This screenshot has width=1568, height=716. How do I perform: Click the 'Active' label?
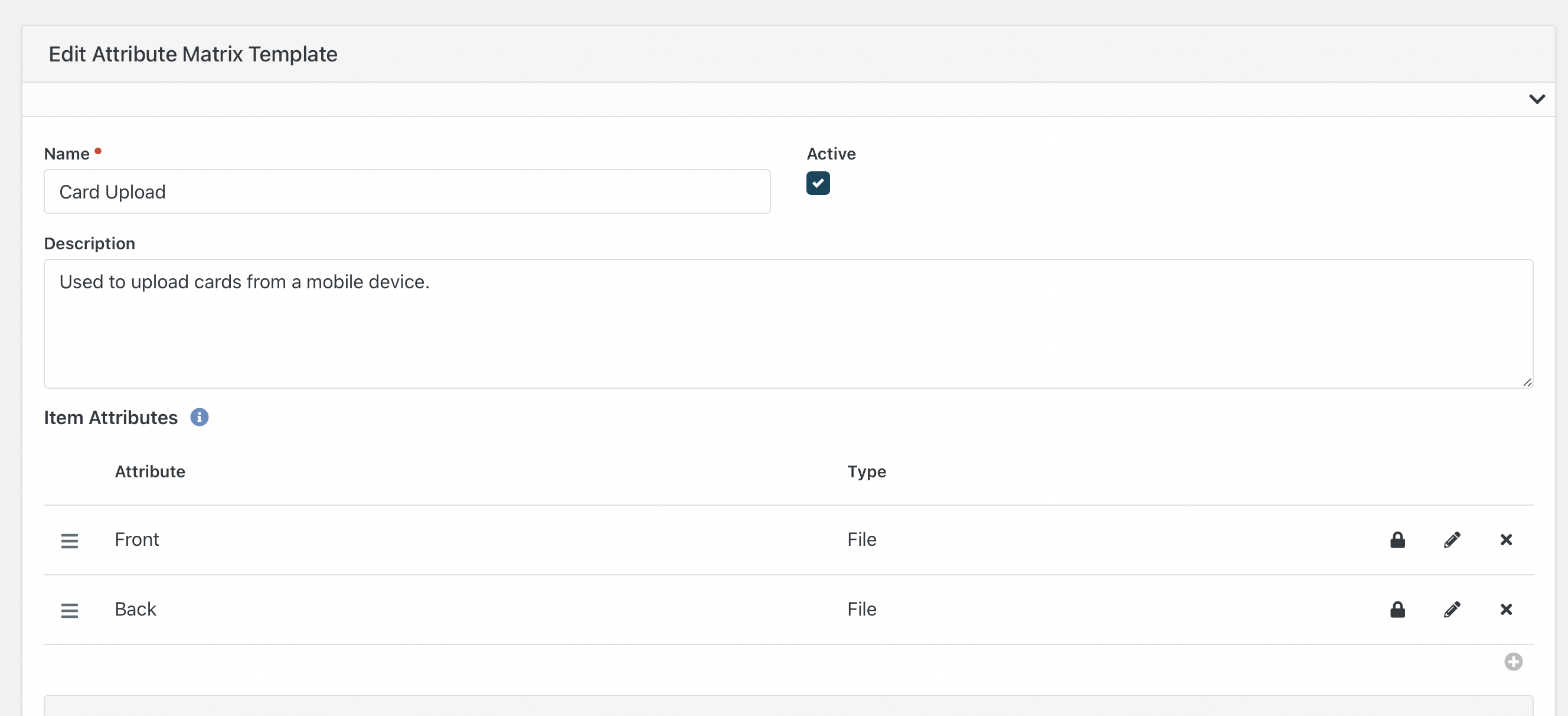click(831, 154)
